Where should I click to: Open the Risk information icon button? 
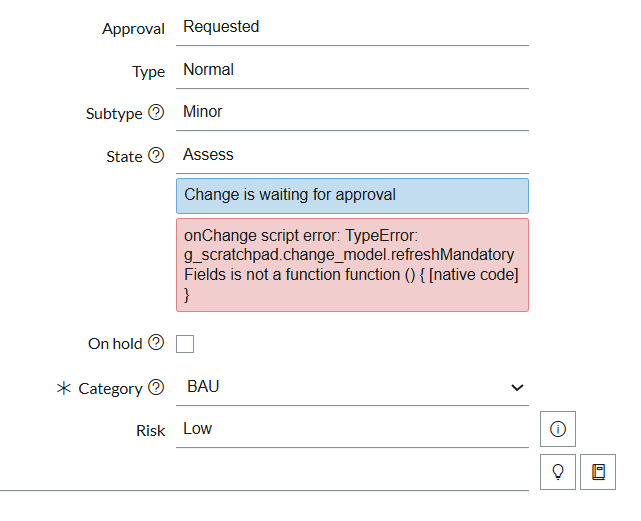point(558,429)
